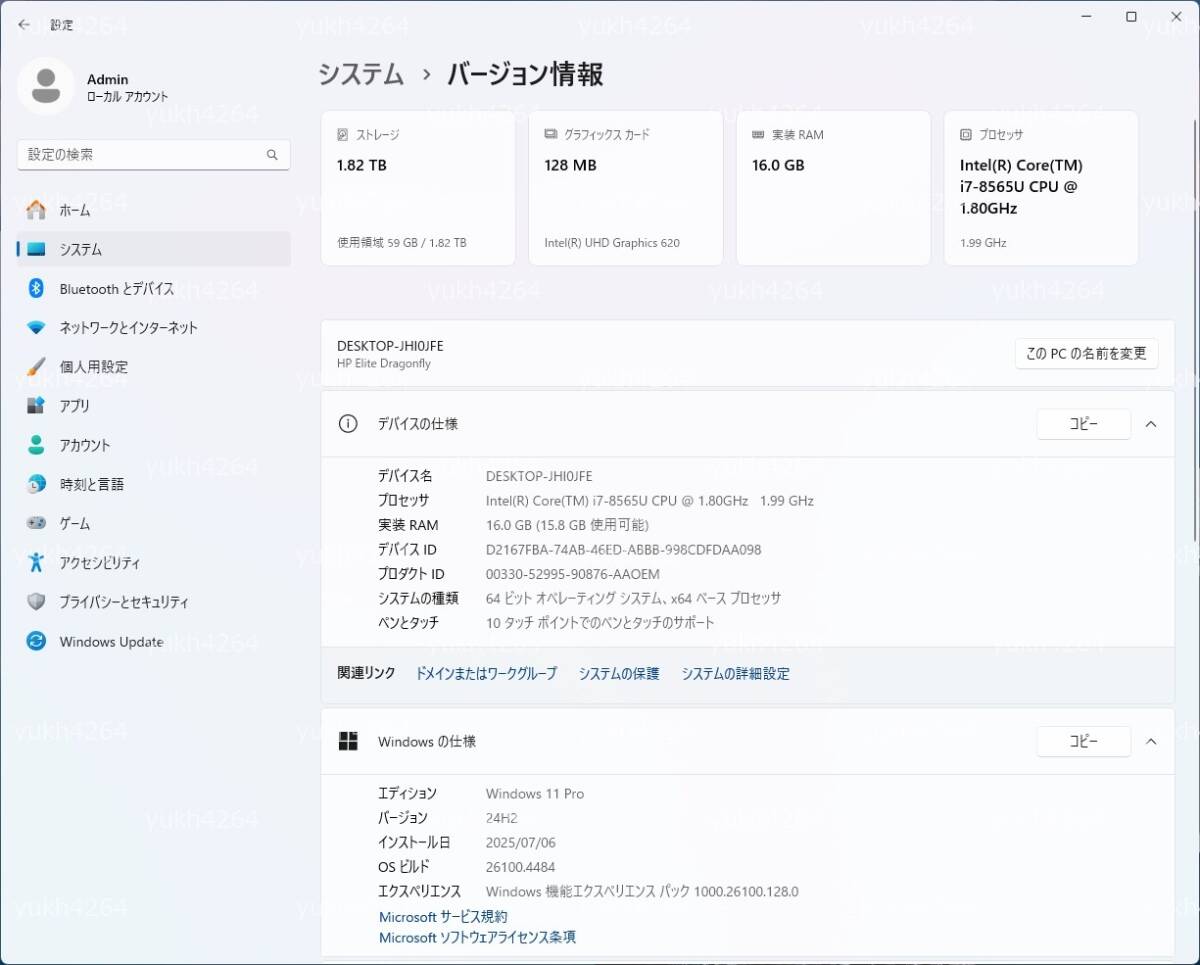Select device ID value D2167FBA-74AB-46ED-ABBB-998CDFDAA098
Viewport: 1200px width, 965px height.
click(623, 550)
